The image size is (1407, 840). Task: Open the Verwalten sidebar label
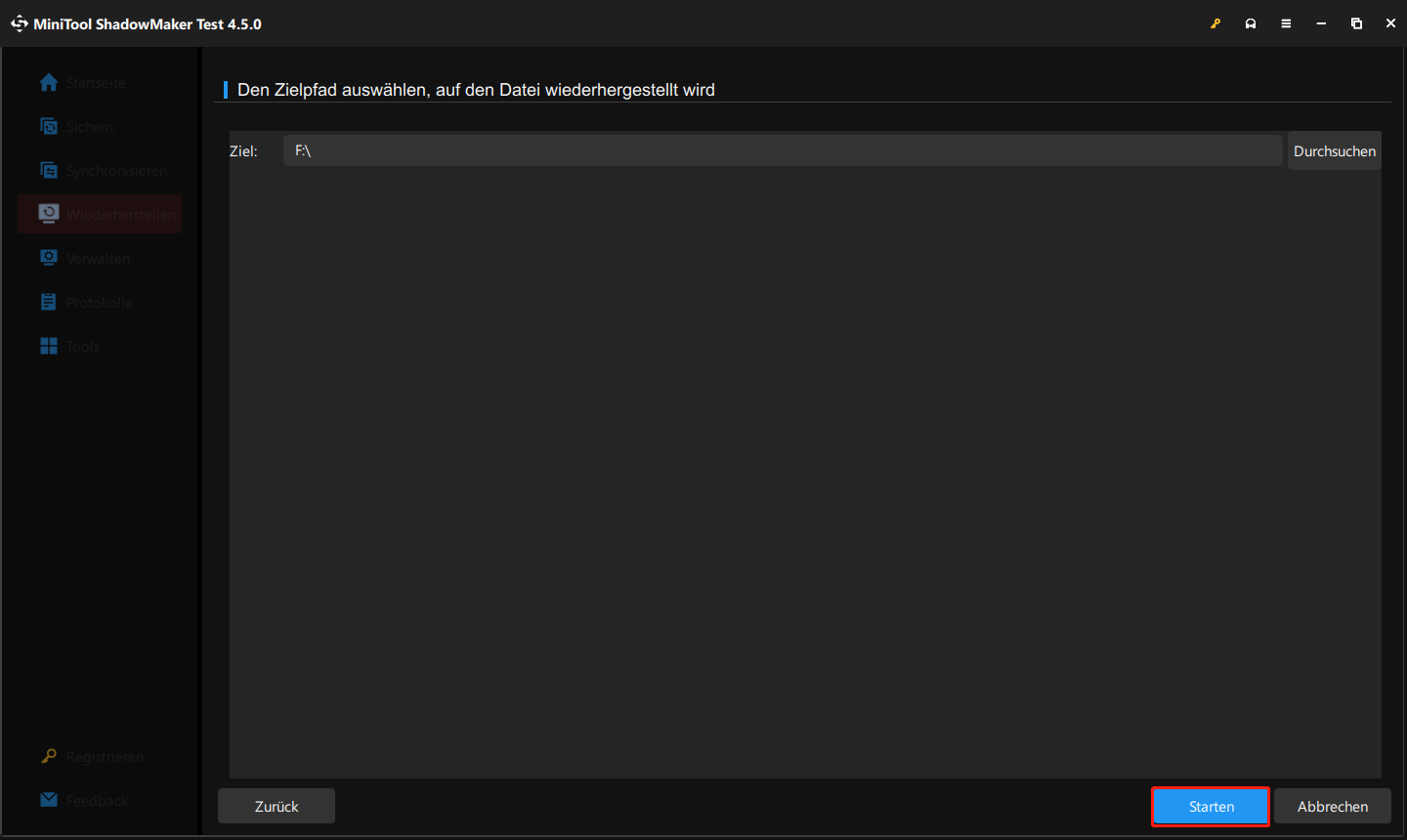tap(98, 259)
